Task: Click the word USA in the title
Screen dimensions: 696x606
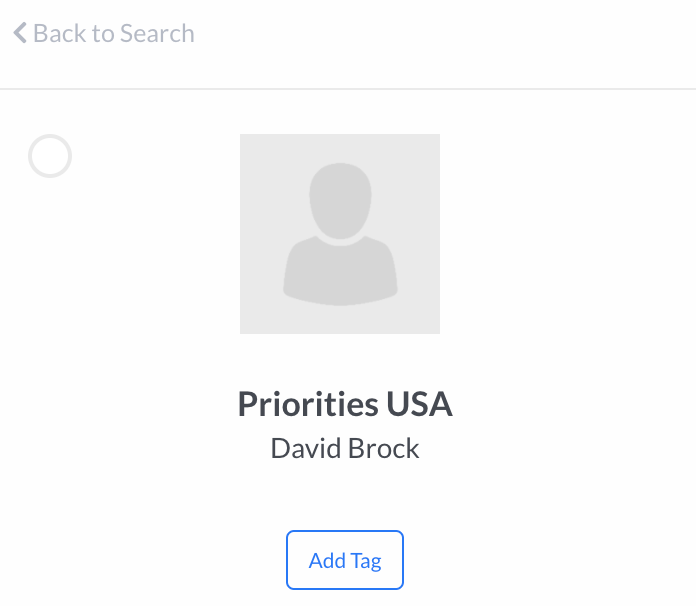Action: pos(419,404)
